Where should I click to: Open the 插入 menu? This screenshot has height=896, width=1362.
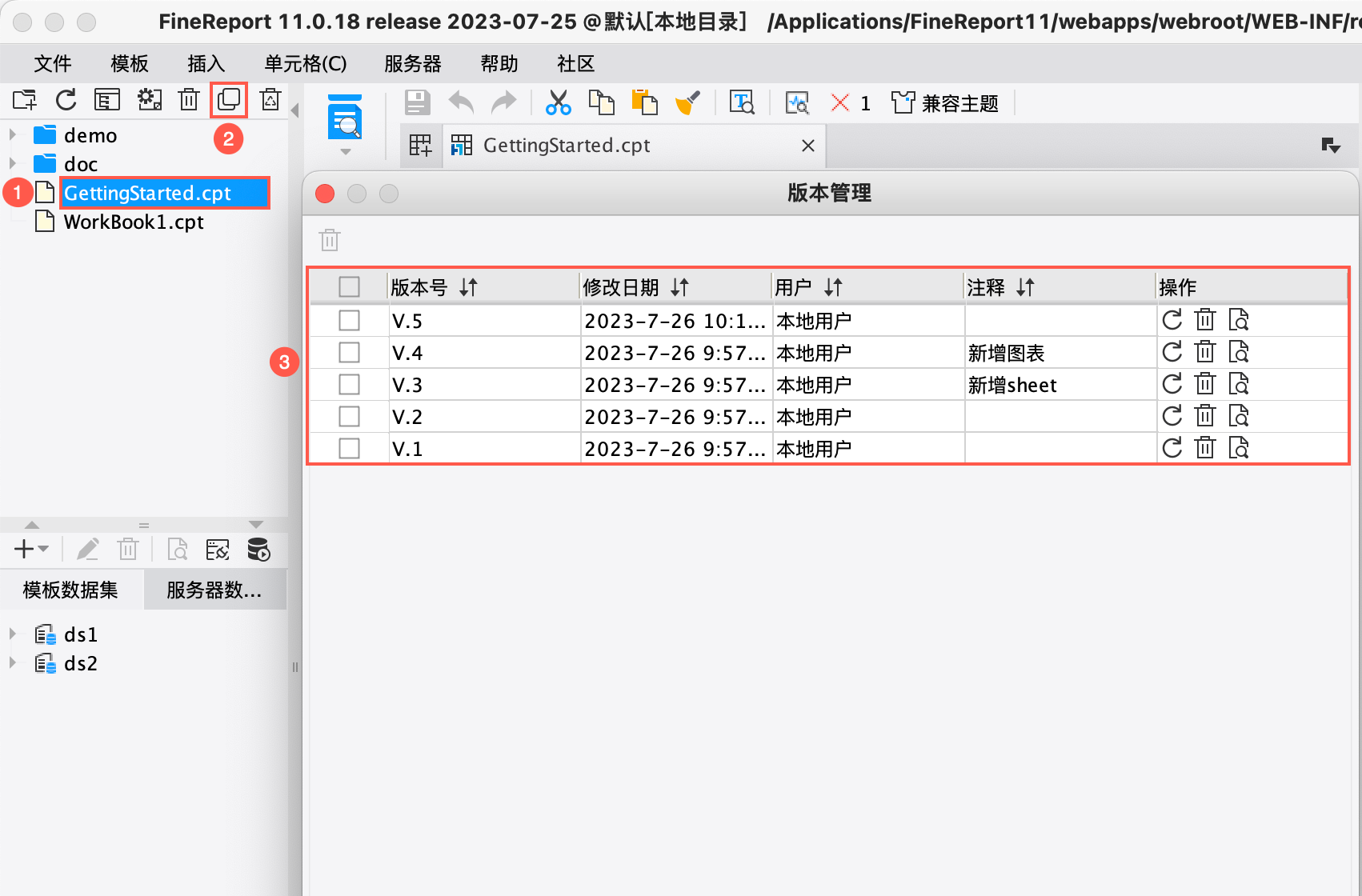206,64
